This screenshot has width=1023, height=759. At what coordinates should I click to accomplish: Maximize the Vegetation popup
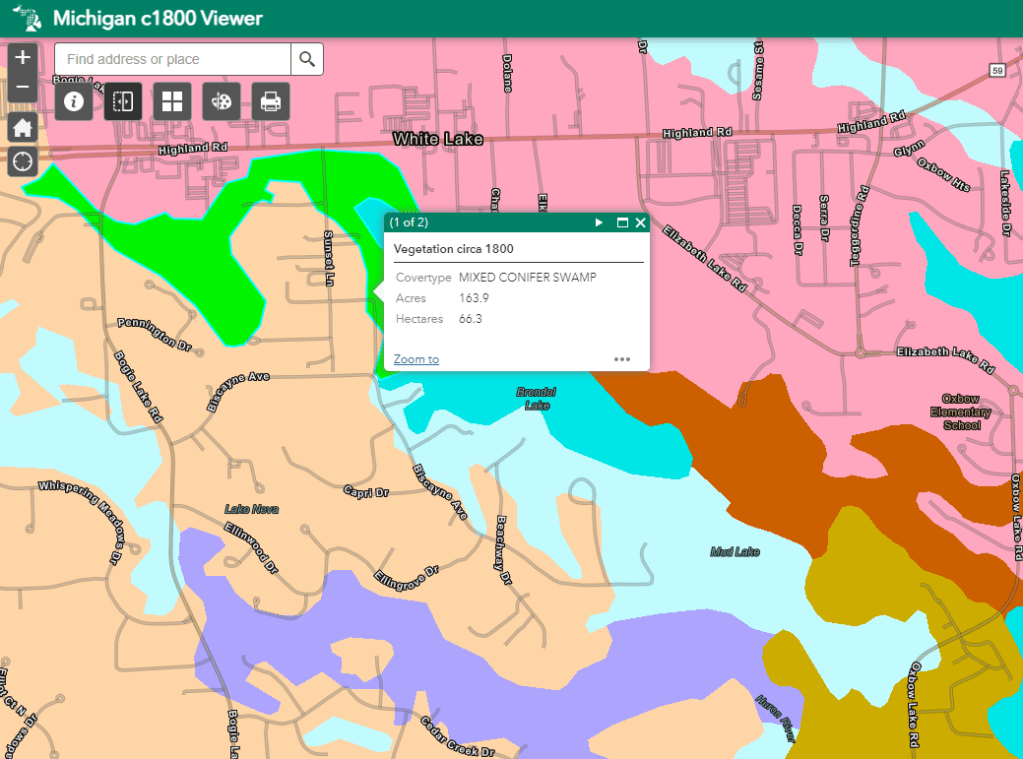point(622,222)
